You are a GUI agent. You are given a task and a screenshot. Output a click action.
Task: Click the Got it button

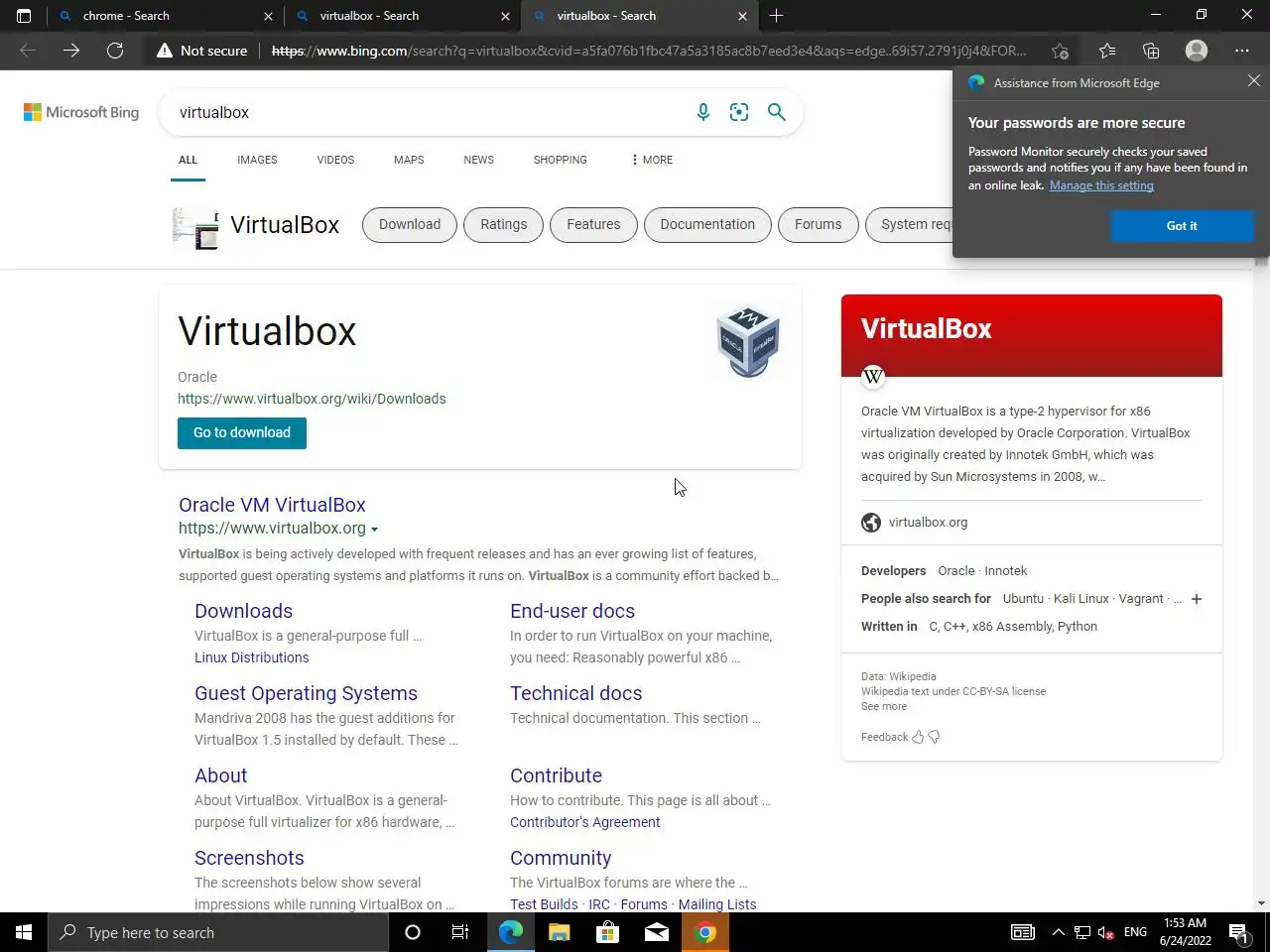click(x=1182, y=226)
